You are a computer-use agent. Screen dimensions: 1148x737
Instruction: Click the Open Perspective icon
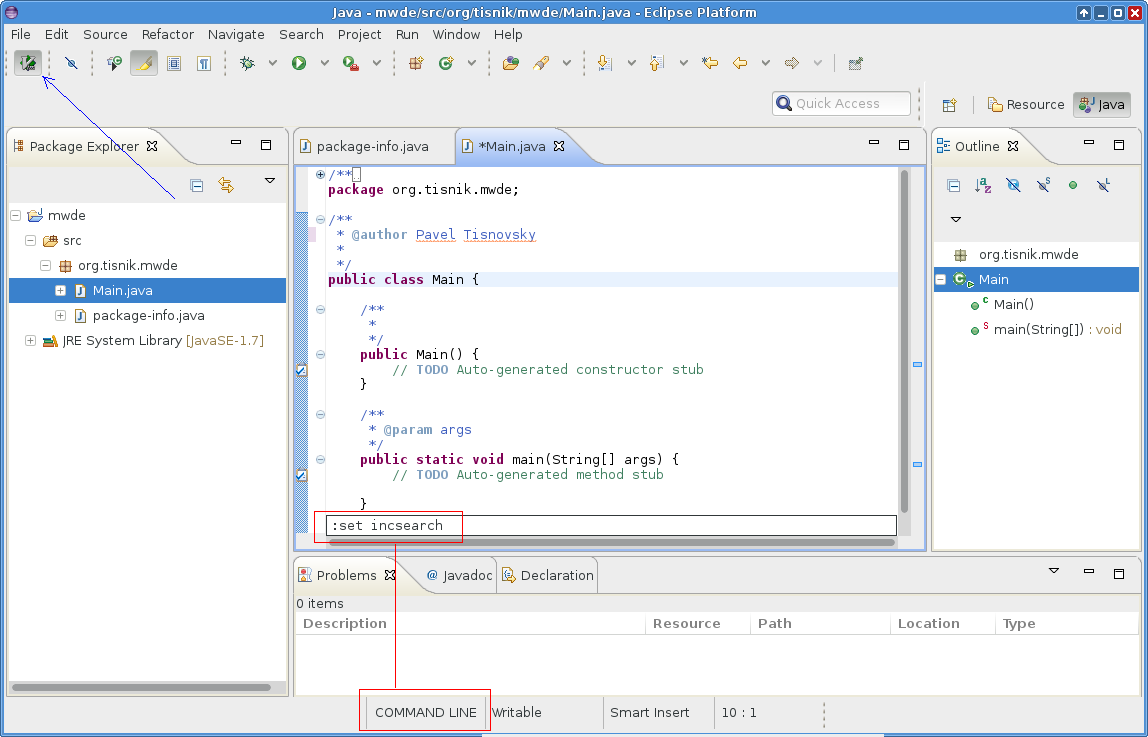pyautogui.click(x=950, y=105)
